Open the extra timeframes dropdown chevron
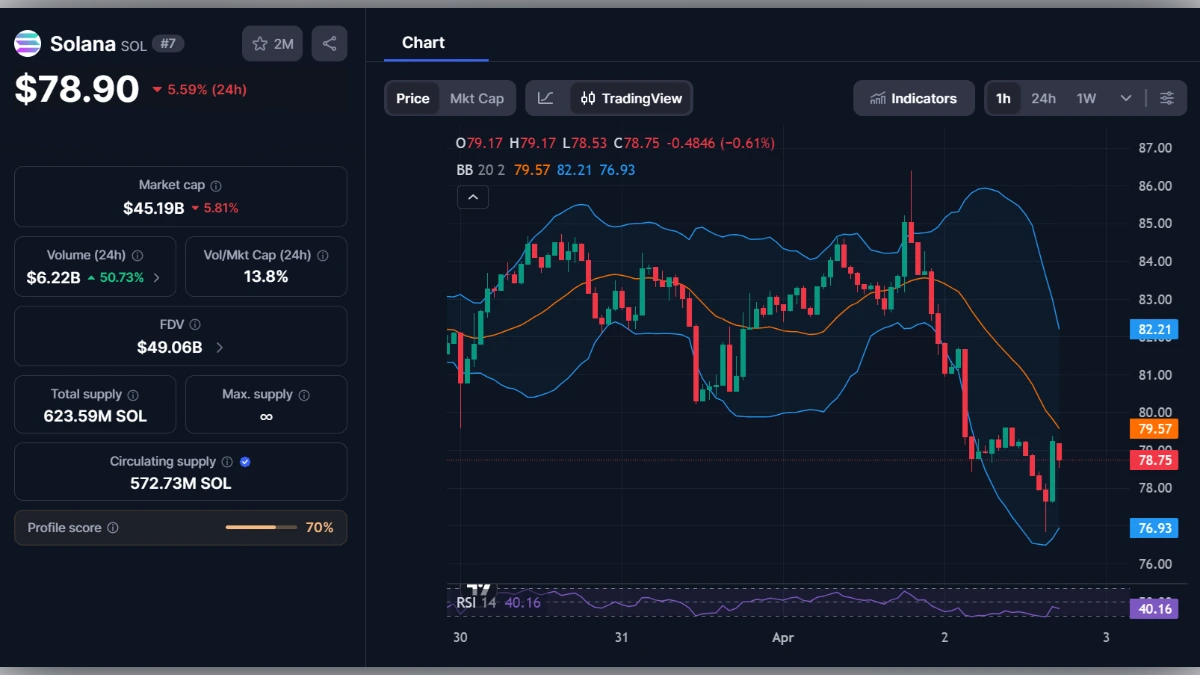Screen dimensions: 1200x675 pyautogui.click(x=1124, y=98)
